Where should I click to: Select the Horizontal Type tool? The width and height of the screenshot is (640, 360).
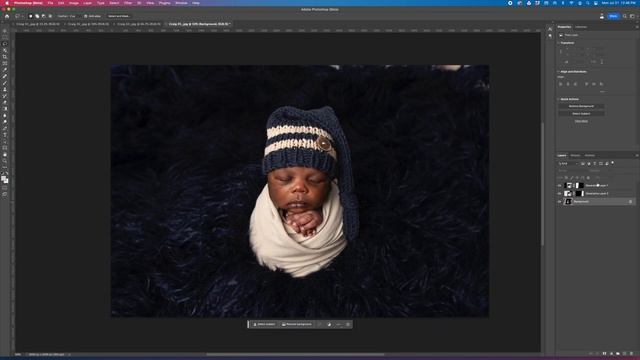point(5,135)
